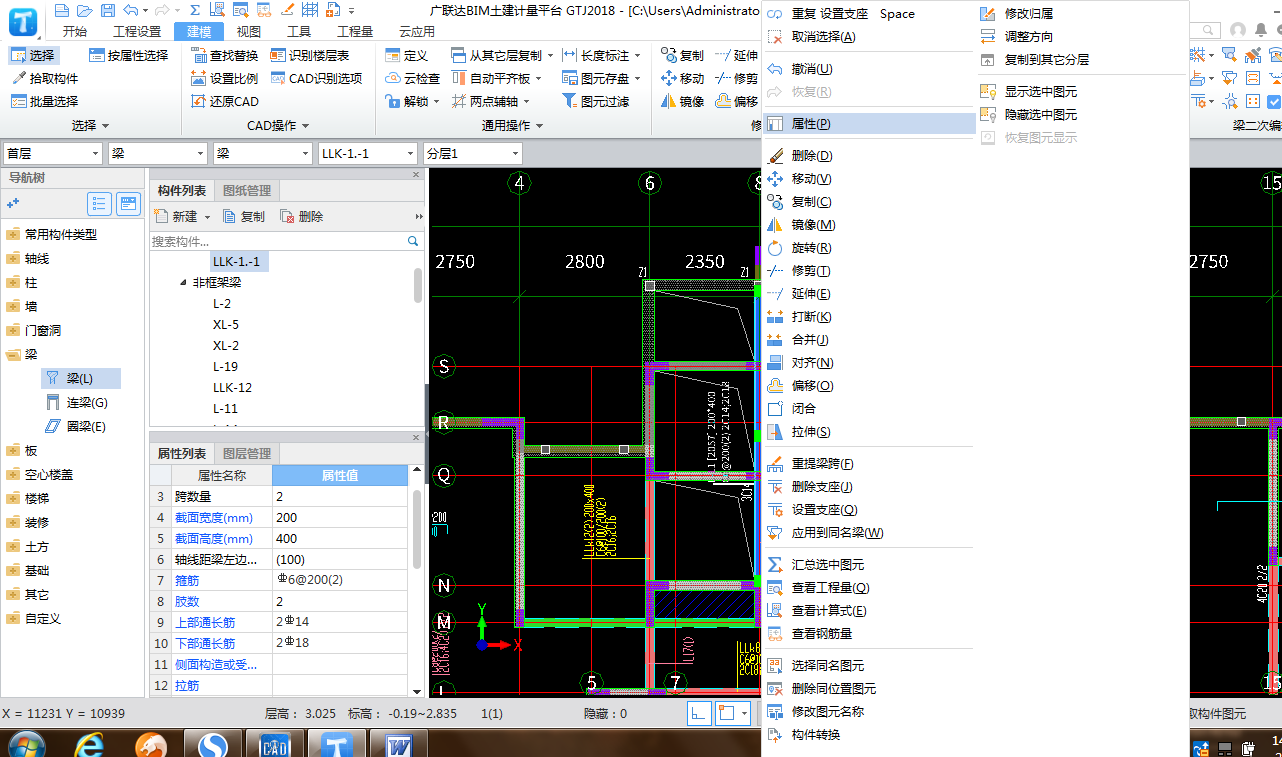
Task: Click 复制 copy button in component list
Action: click(x=244, y=216)
